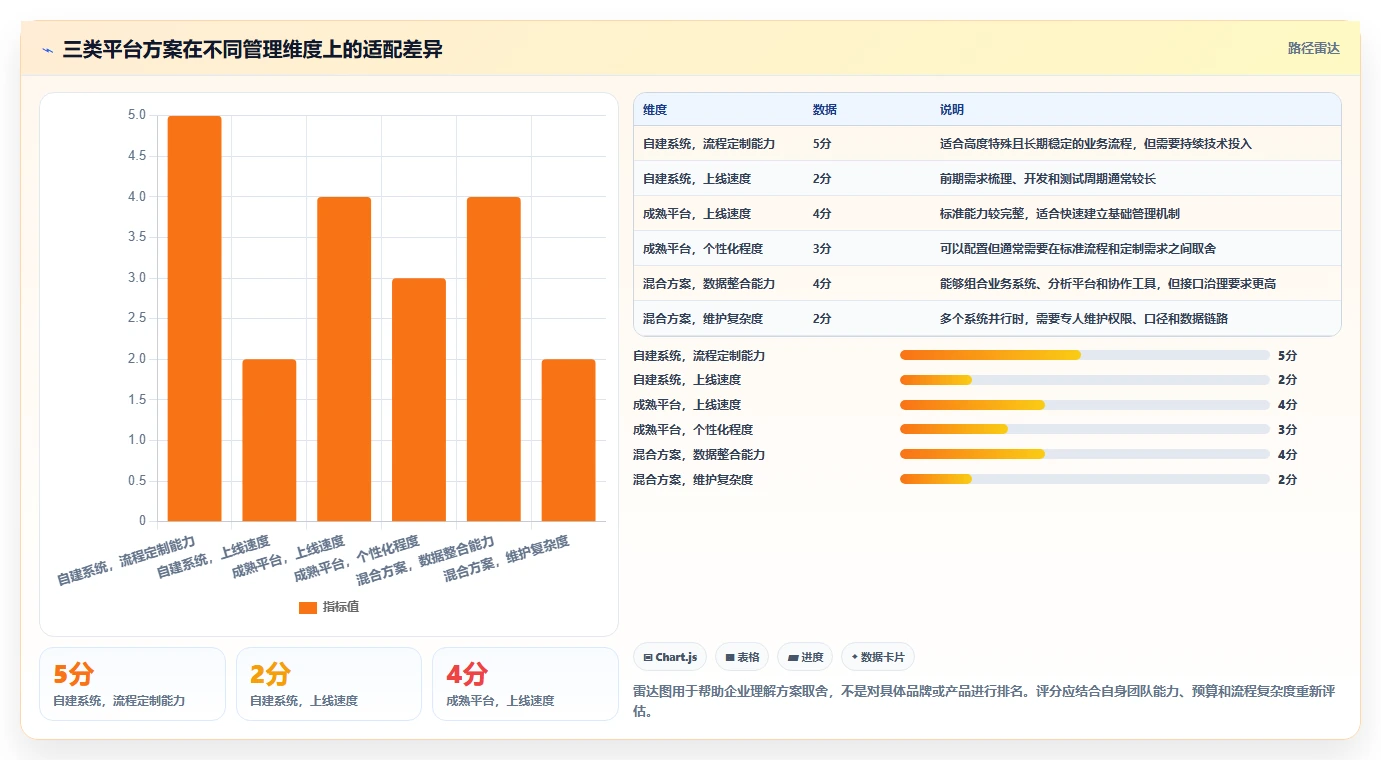Click the 数据 column header
Image resolution: width=1381 pixels, height=760 pixels.
[825, 110]
